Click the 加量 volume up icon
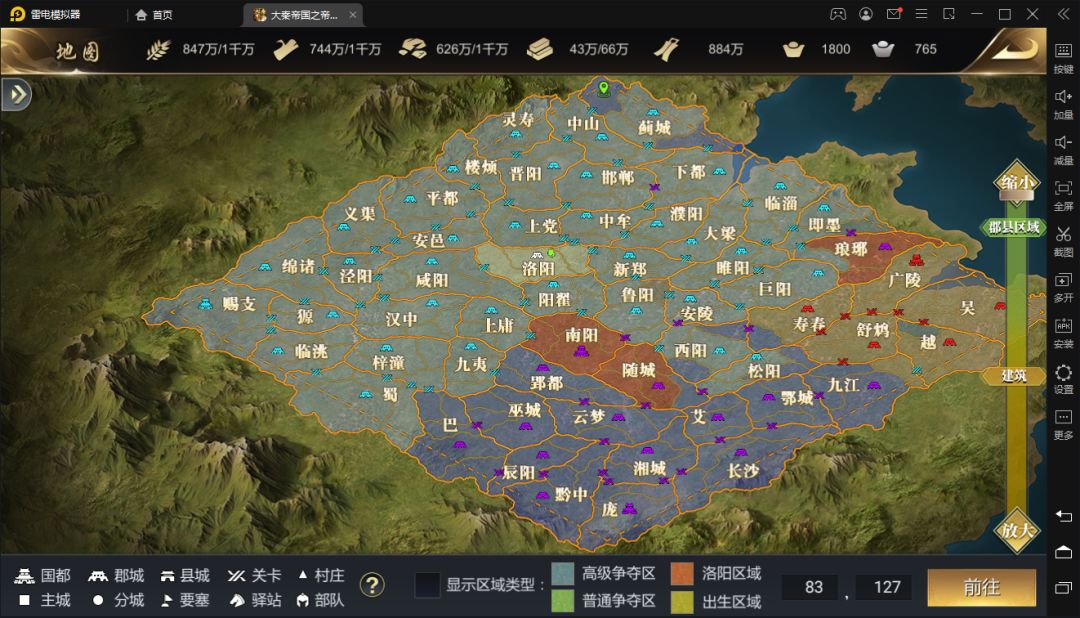This screenshot has height=618, width=1080. pos(1063,103)
